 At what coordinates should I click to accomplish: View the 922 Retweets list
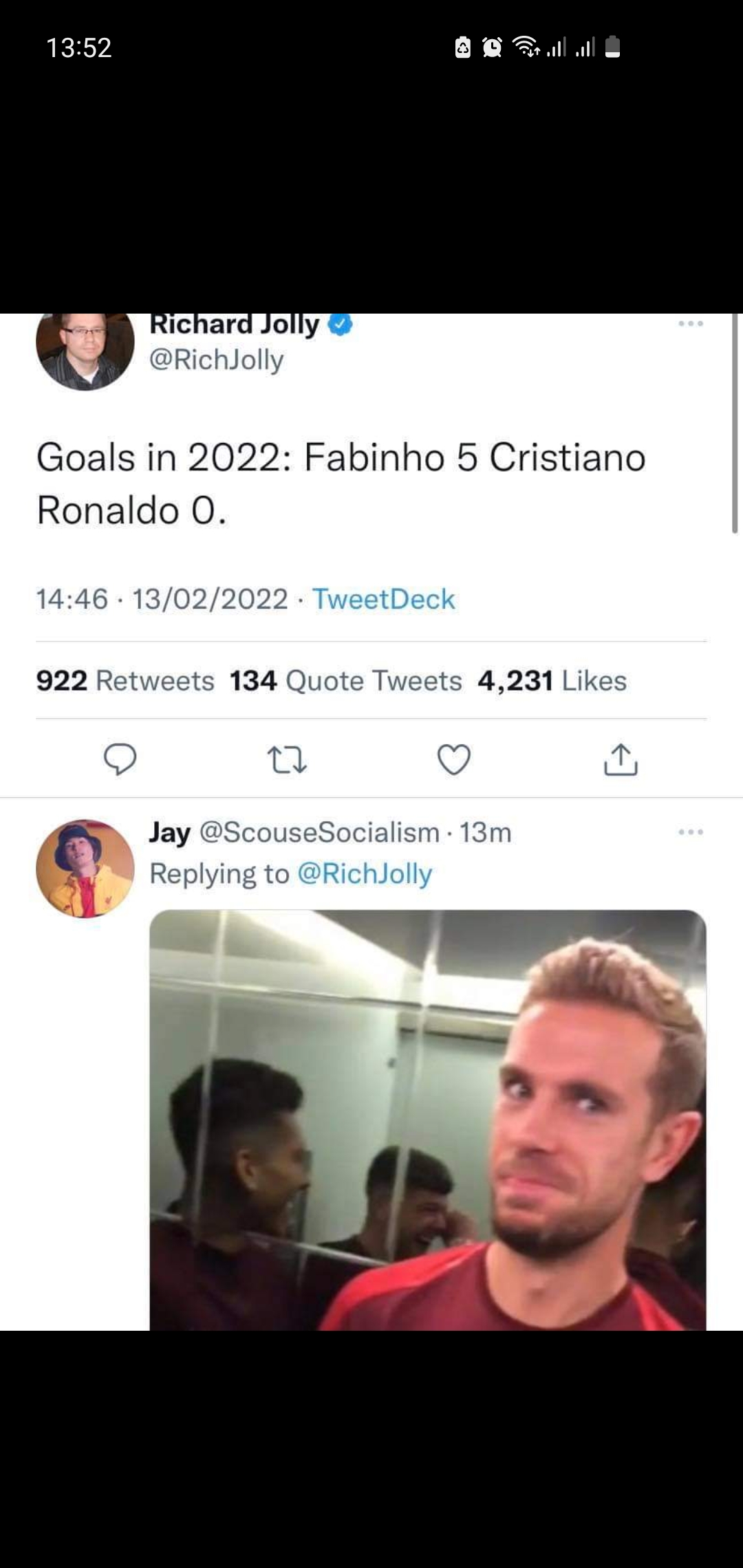(125, 681)
